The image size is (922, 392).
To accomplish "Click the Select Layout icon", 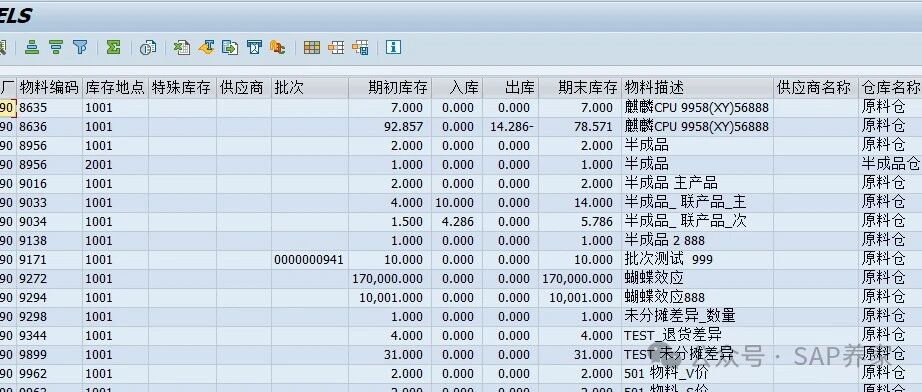I will 336,48.
